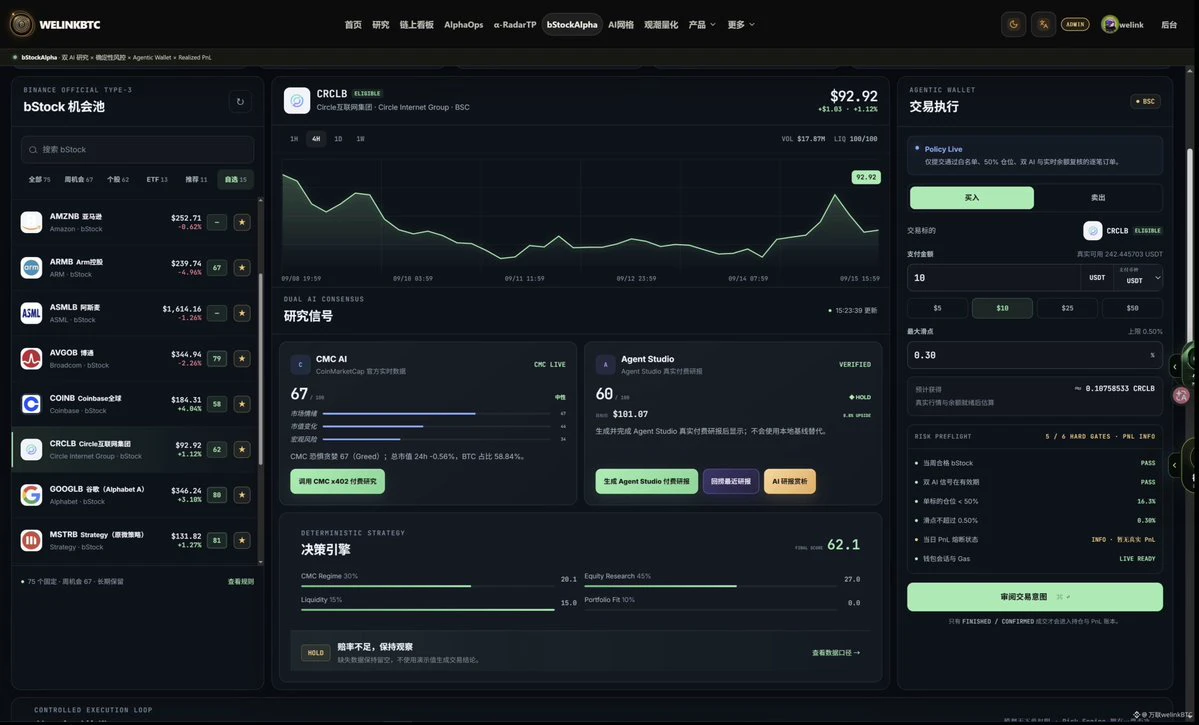This screenshot has height=725, width=1199.
Task: Select the 全部 75 filter tab
Action: pos(39,180)
